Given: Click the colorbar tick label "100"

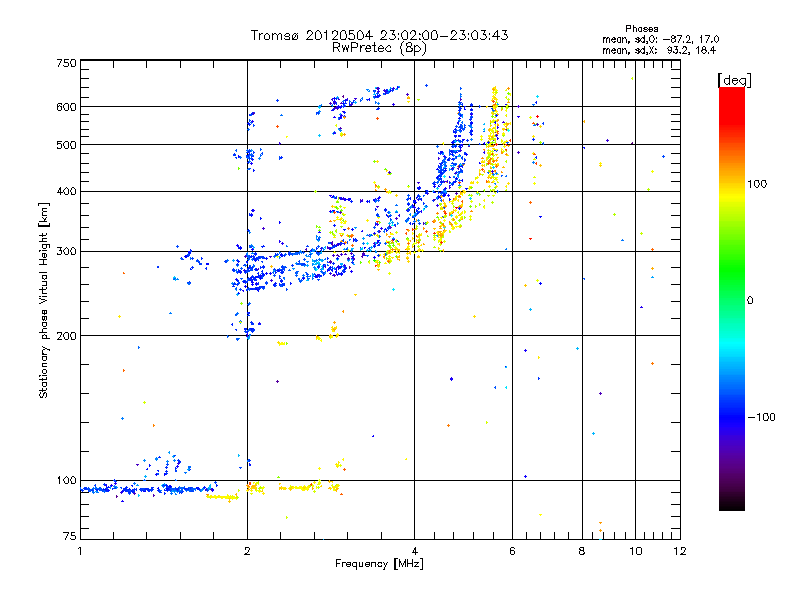Looking at the screenshot, I should (757, 184).
